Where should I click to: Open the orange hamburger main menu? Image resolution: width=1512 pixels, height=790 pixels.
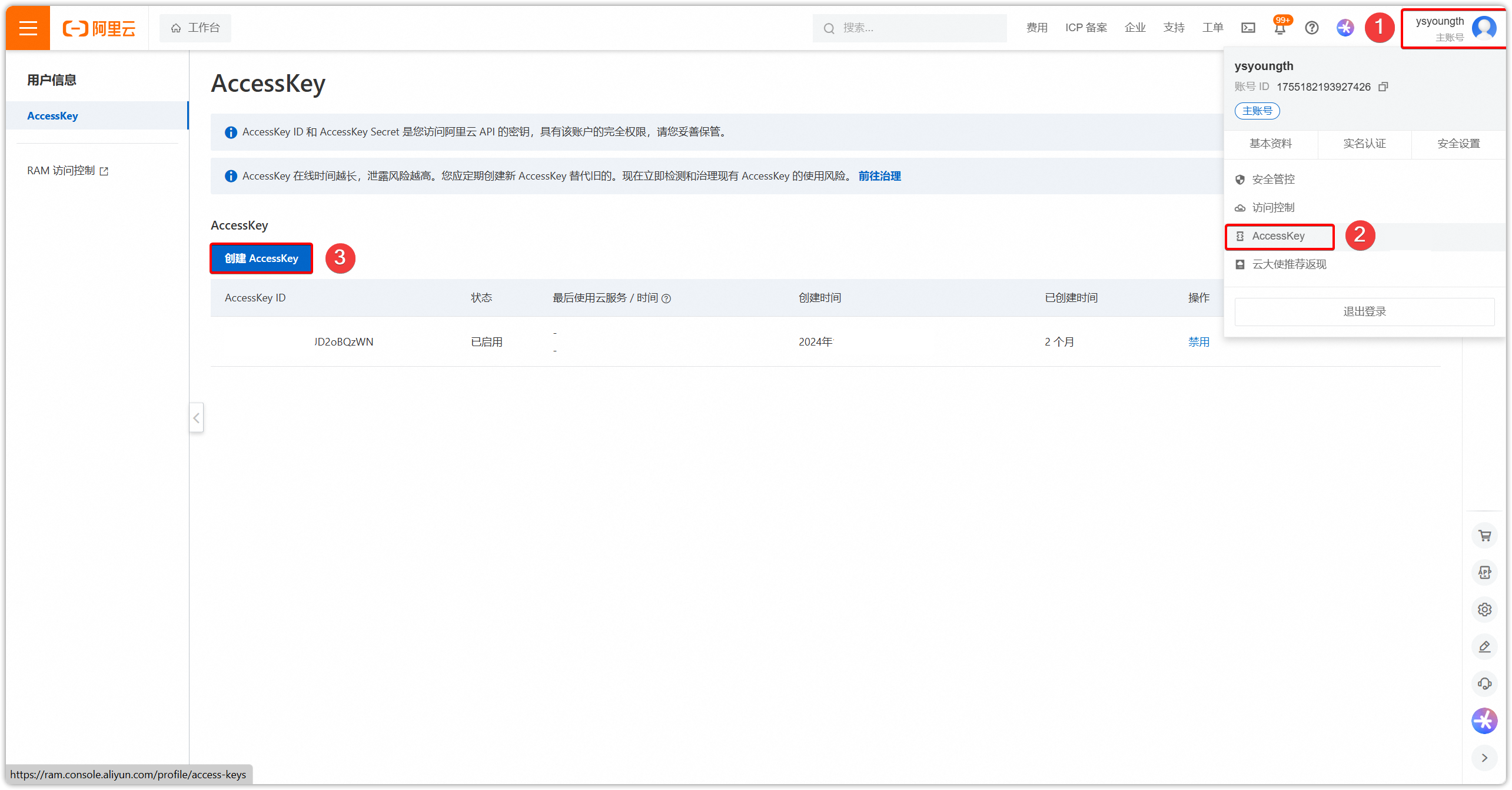click(28, 28)
